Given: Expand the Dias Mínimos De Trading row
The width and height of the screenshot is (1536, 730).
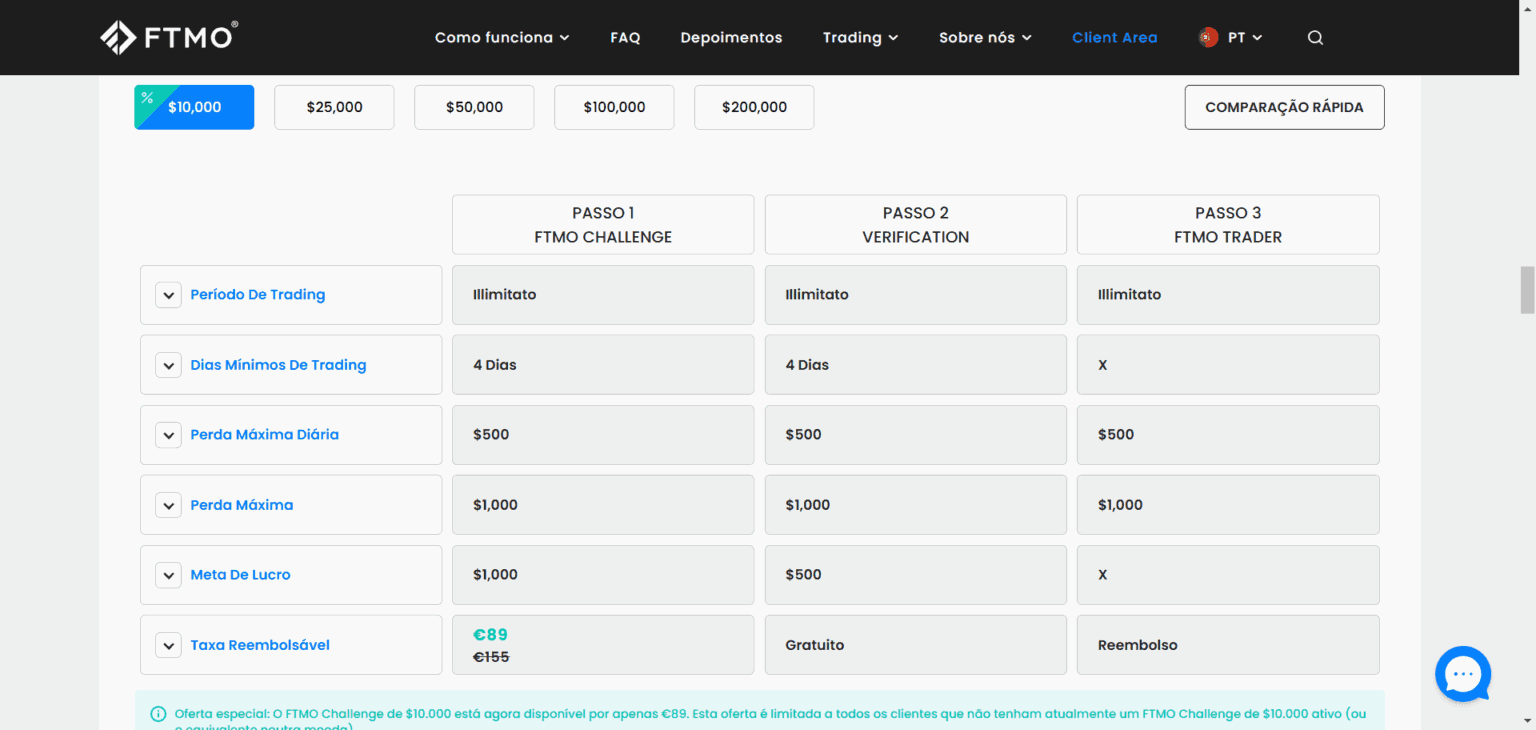Looking at the screenshot, I should point(168,365).
